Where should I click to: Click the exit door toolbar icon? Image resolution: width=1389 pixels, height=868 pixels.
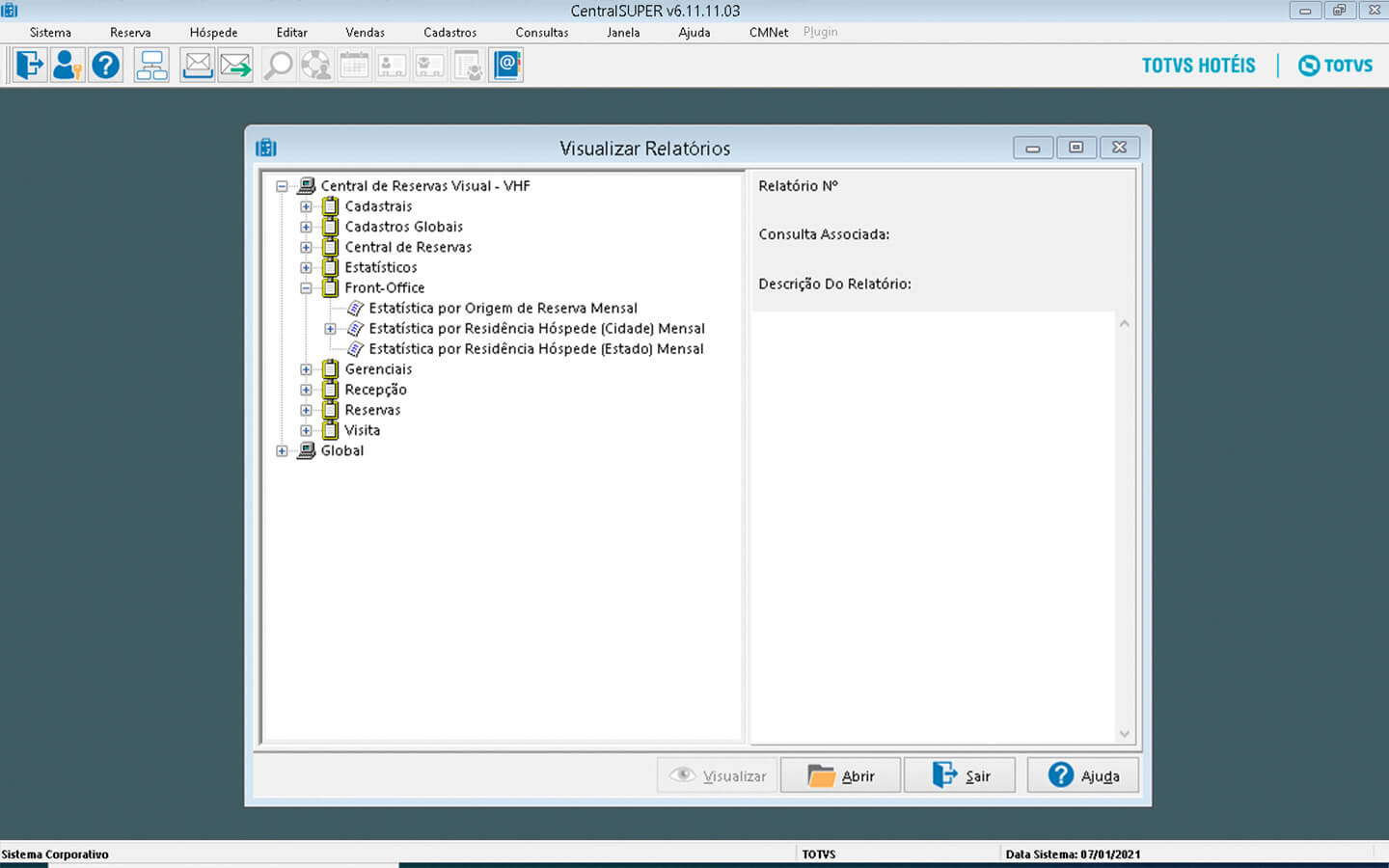point(30,66)
